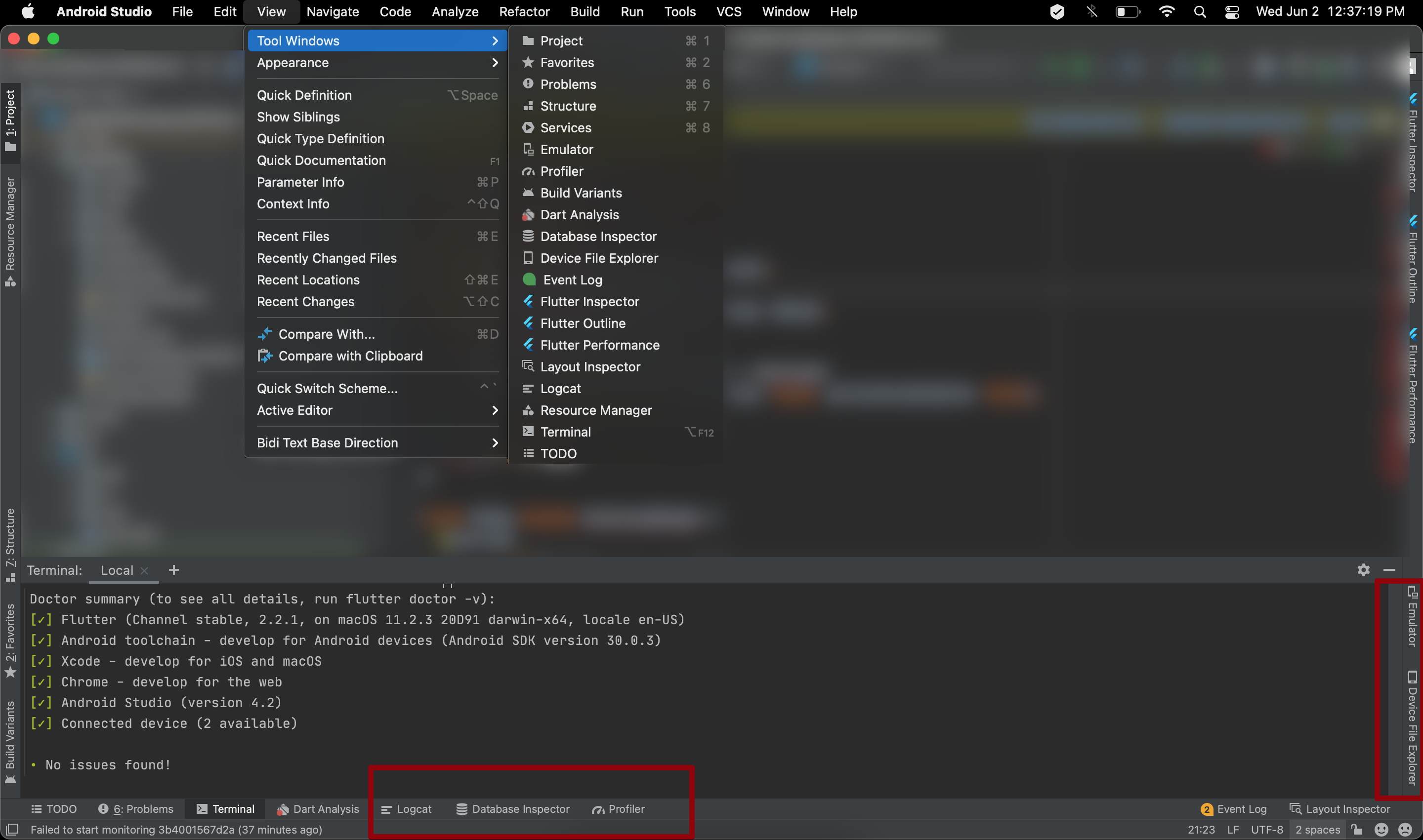The width and height of the screenshot is (1423, 840).
Task: Toggle the 6: Problems panel
Action: tap(136, 809)
